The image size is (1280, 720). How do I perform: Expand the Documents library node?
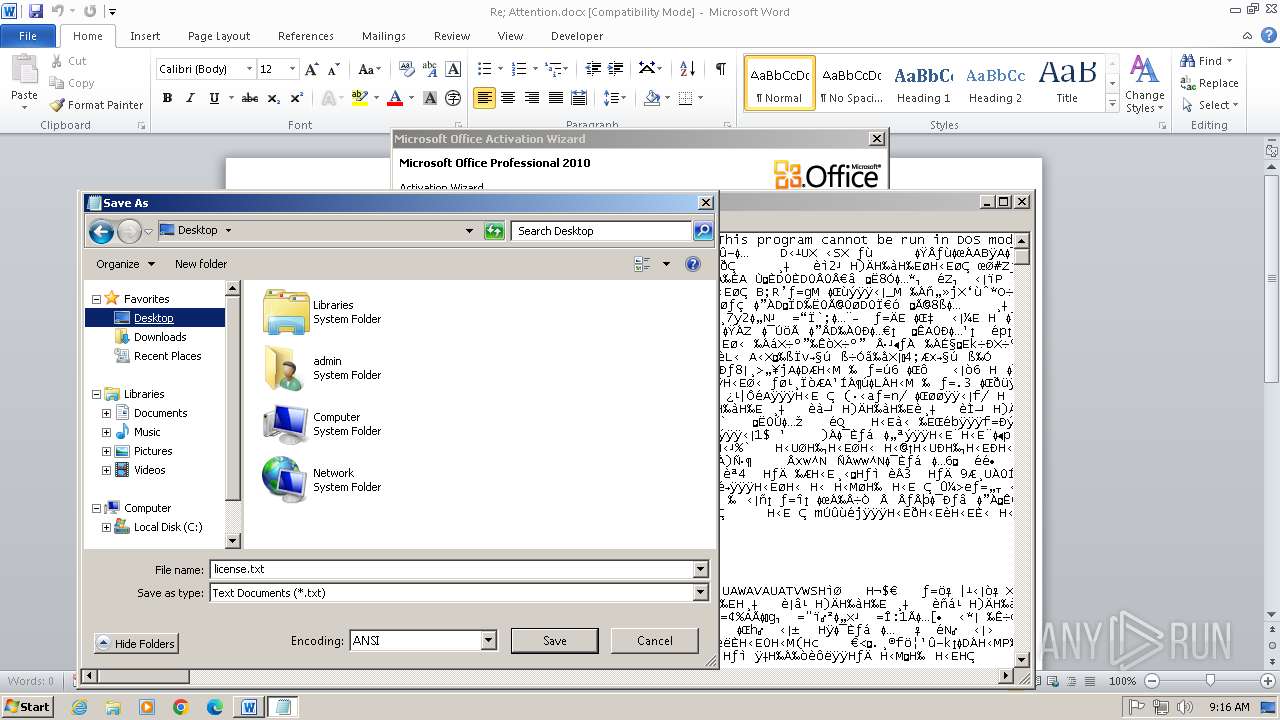(106, 413)
